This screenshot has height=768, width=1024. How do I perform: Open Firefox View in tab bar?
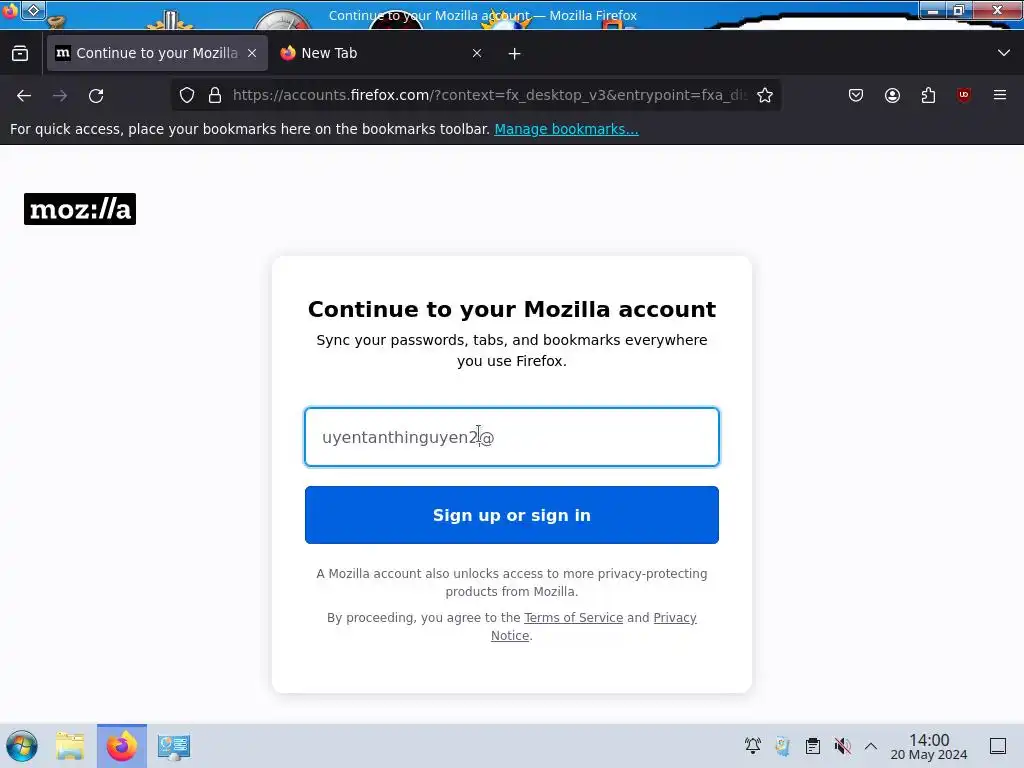point(20,53)
